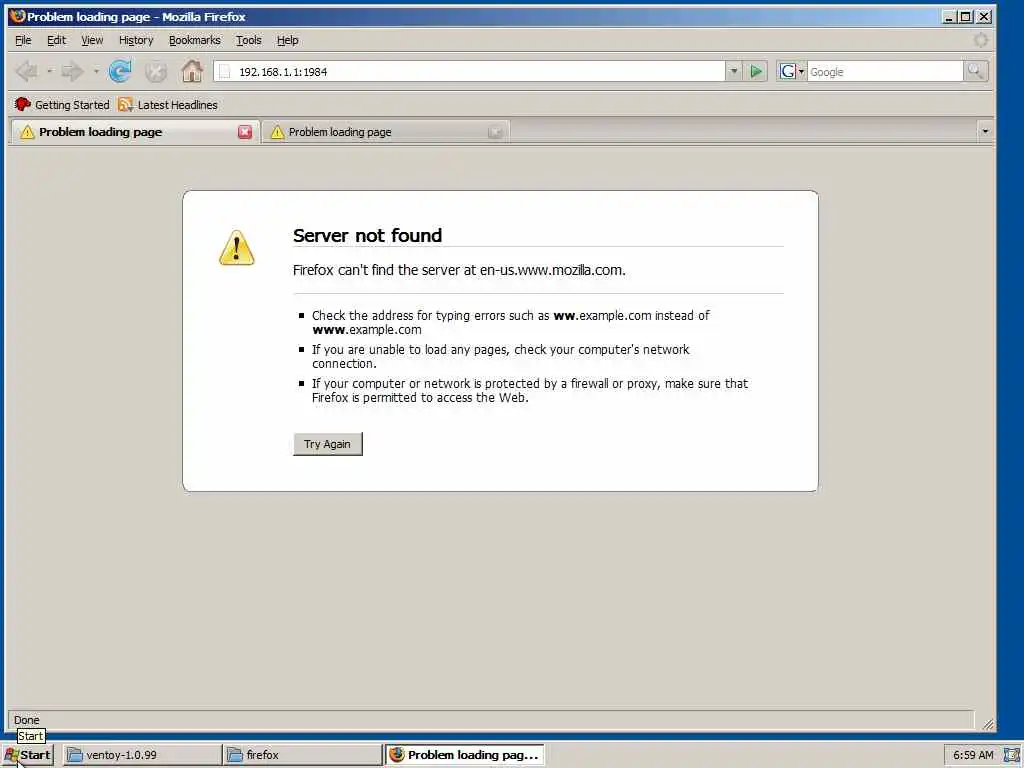Screen dimensions: 1024x768
Task: Open Getting Started bookmark
Action: pos(62,104)
